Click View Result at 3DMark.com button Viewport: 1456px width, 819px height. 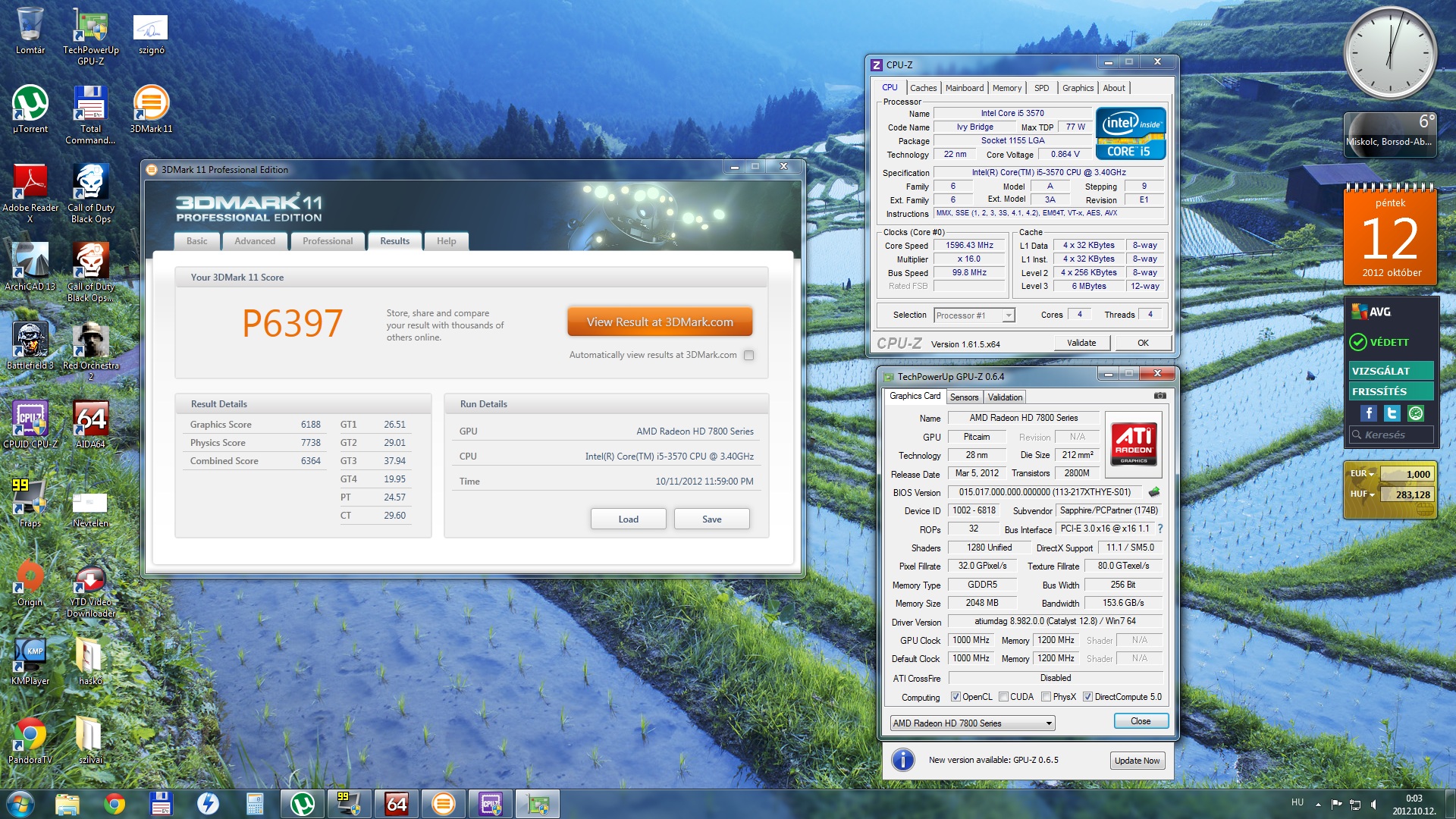point(659,322)
